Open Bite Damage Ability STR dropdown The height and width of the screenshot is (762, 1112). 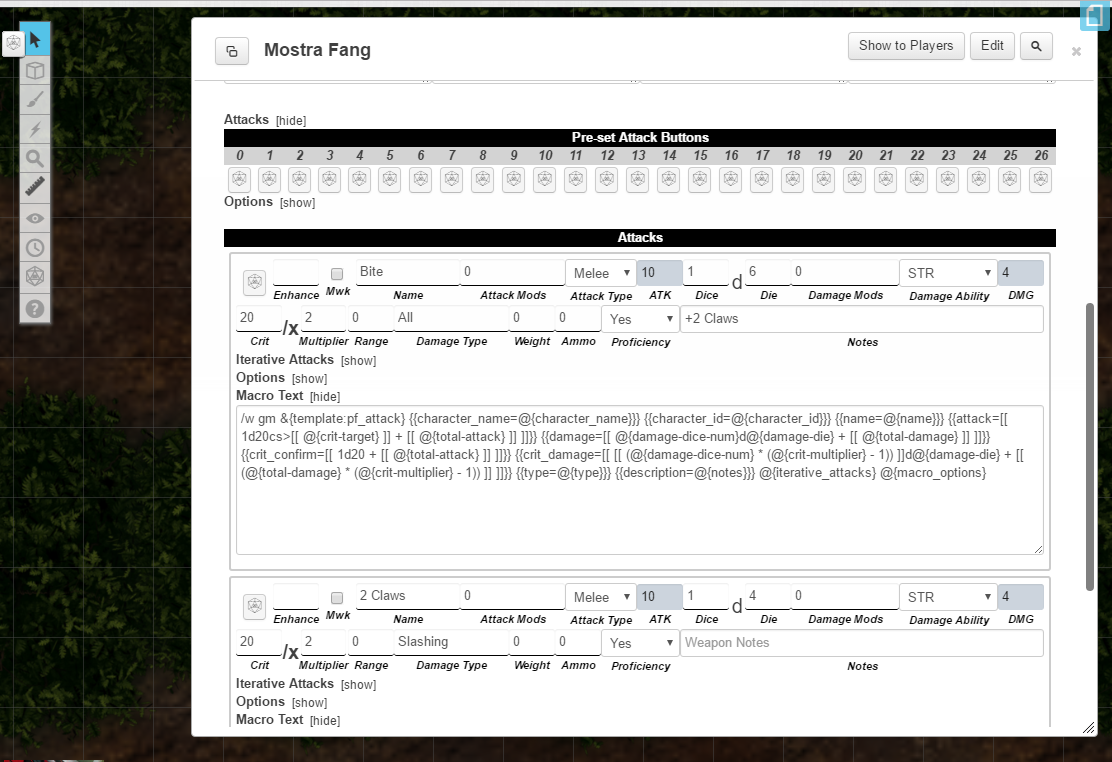click(947, 273)
